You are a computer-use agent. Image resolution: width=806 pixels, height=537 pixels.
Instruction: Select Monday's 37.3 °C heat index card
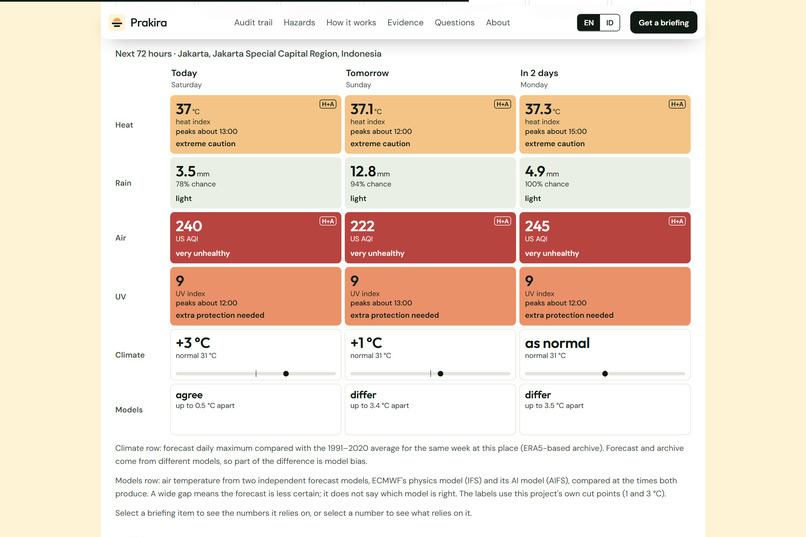pos(605,124)
